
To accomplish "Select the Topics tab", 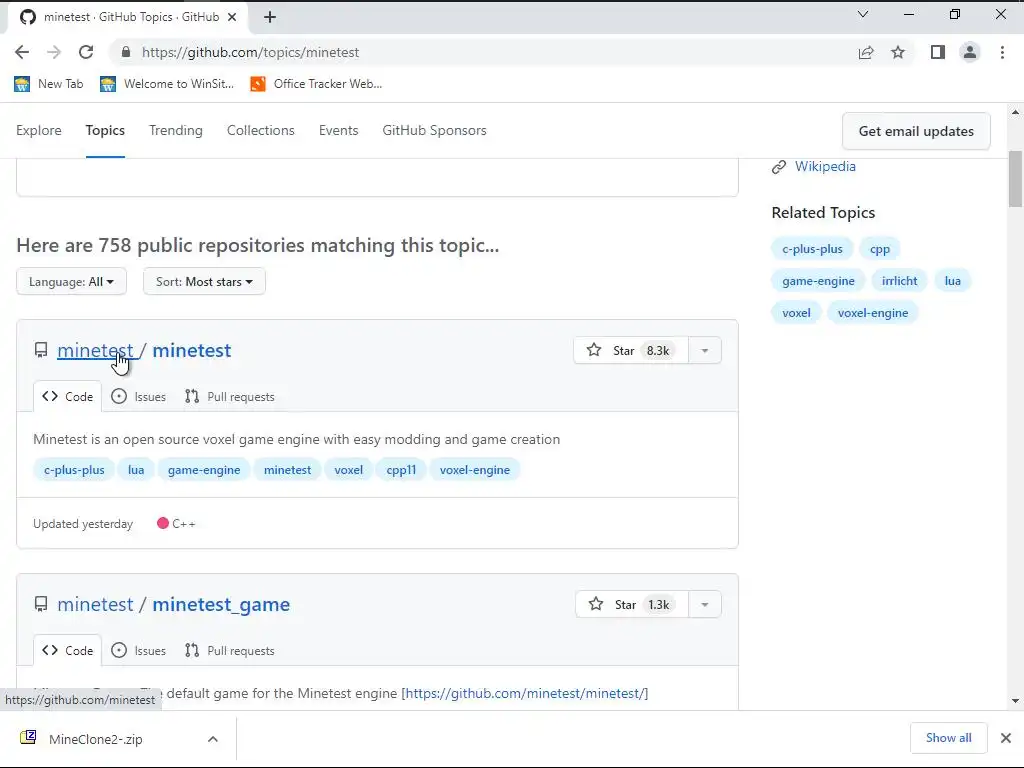I will 105,131.
